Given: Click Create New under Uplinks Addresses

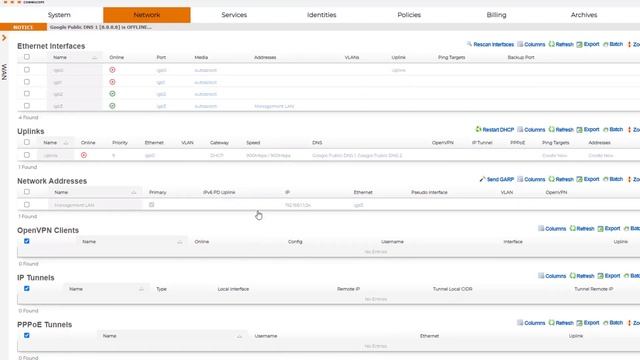Looking at the screenshot, I should 600,156.
